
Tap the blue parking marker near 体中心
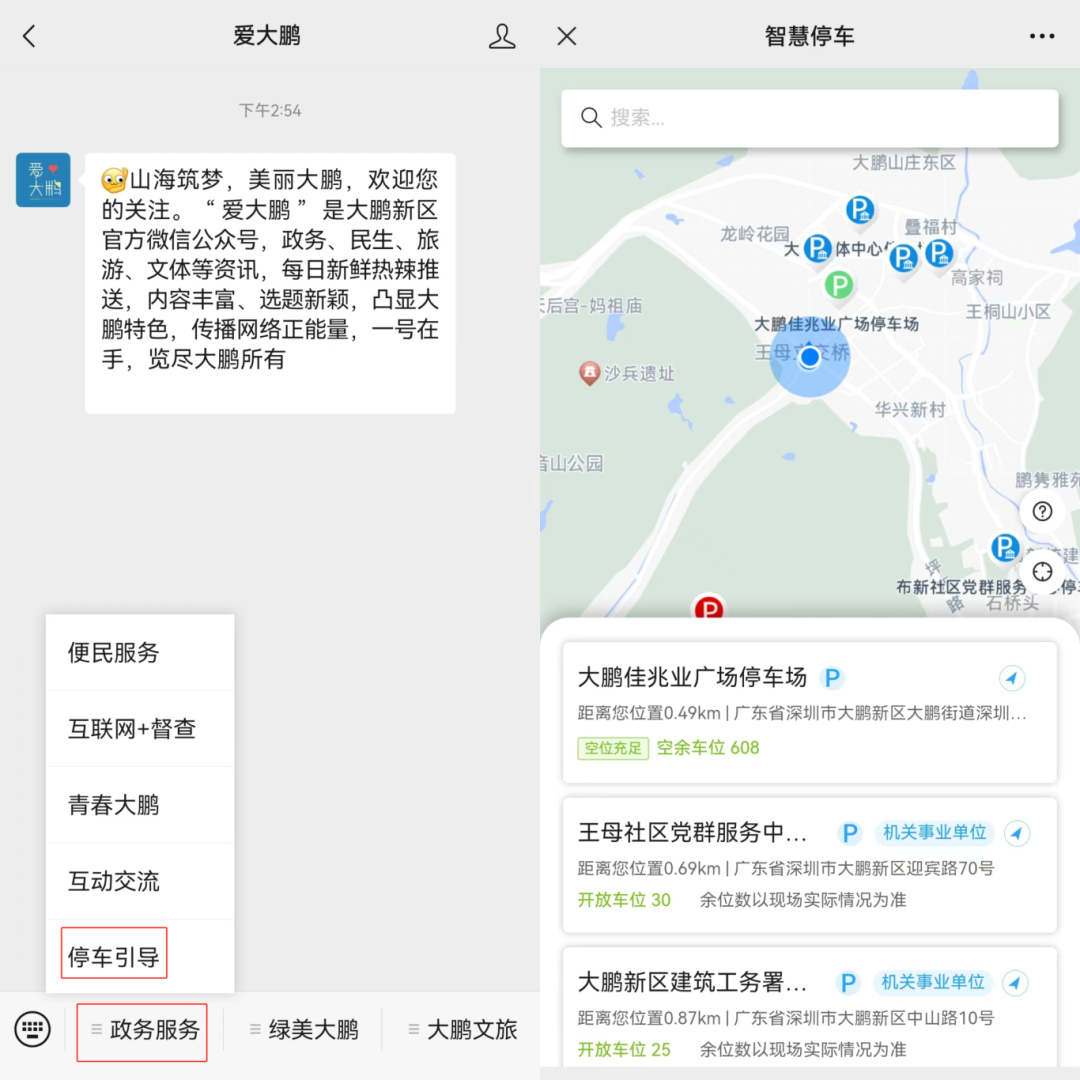coord(818,249)
